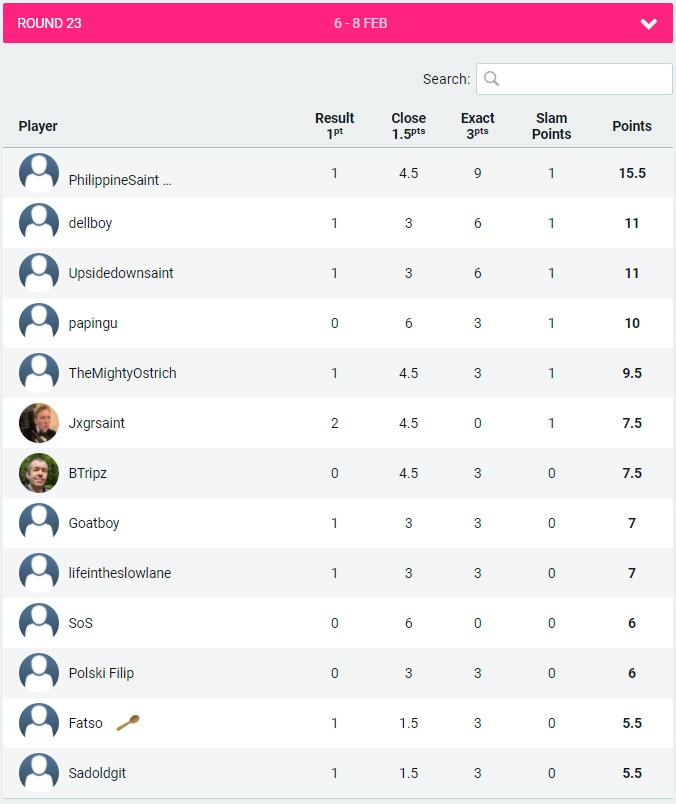Click the search magnifier icon
This screenshot has height=804, width=676.
491,79
